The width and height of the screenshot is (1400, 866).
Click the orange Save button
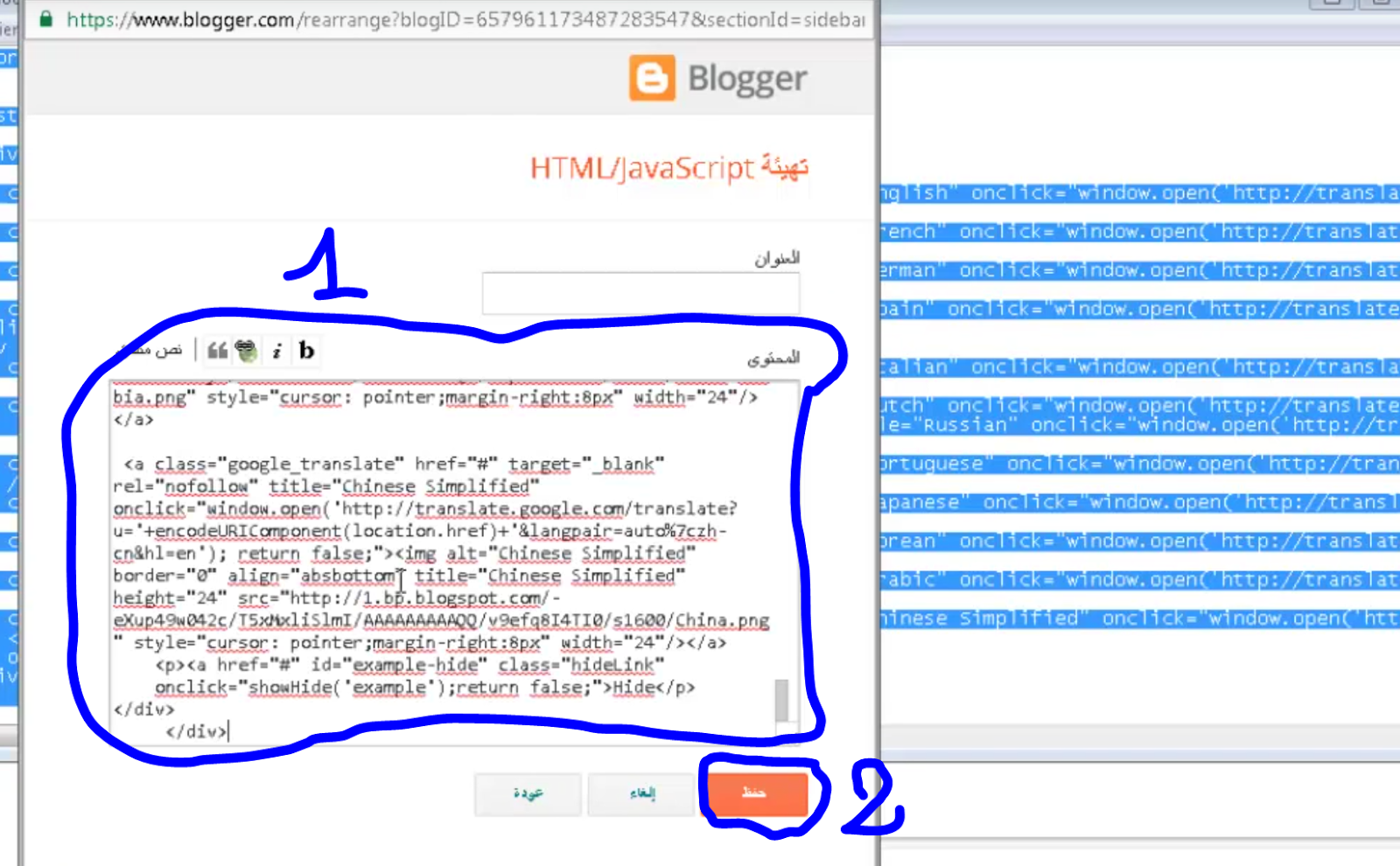[754, 793]
